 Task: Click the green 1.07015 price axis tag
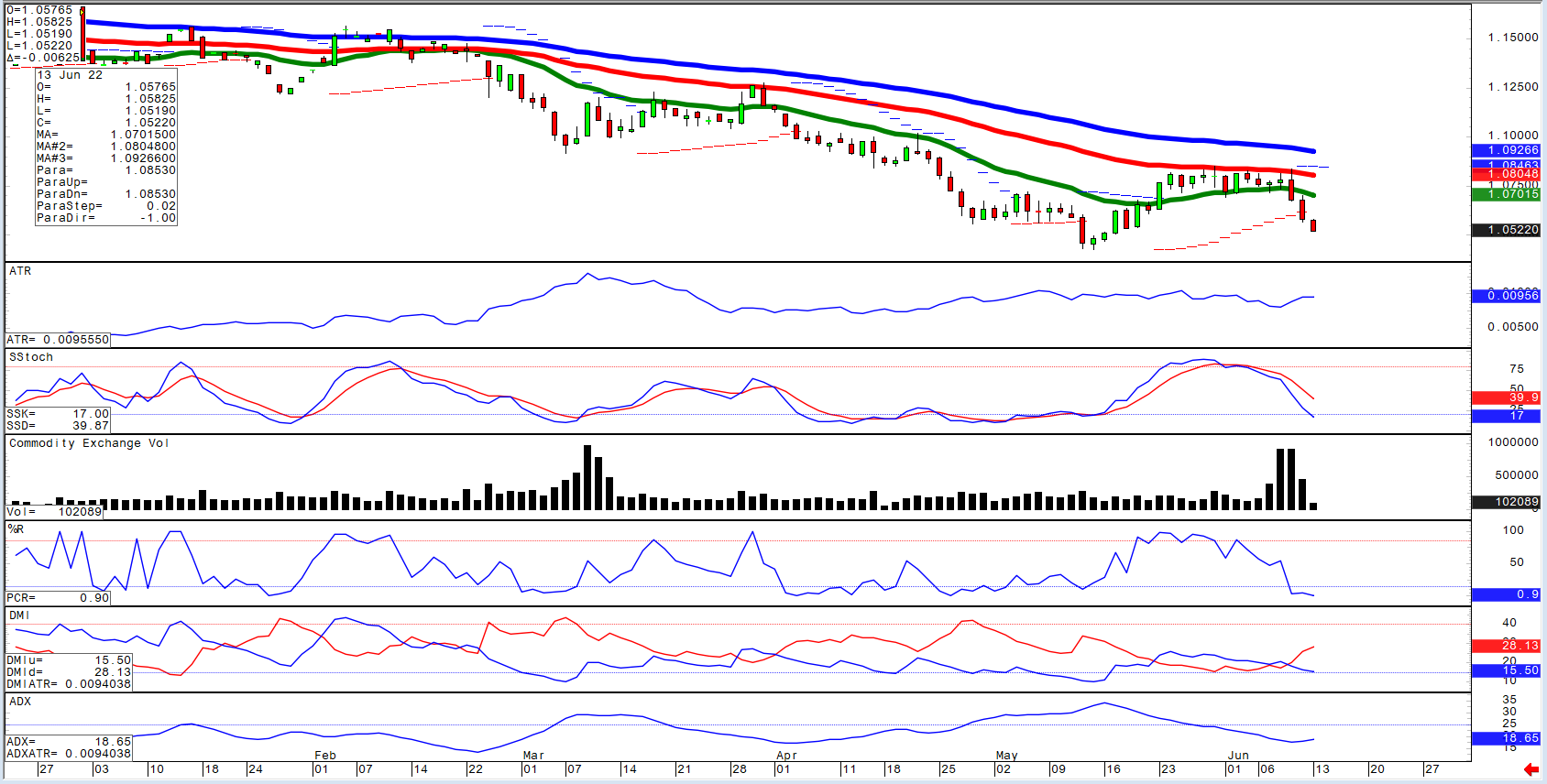pyautogui.click(x=1506, y=194)
